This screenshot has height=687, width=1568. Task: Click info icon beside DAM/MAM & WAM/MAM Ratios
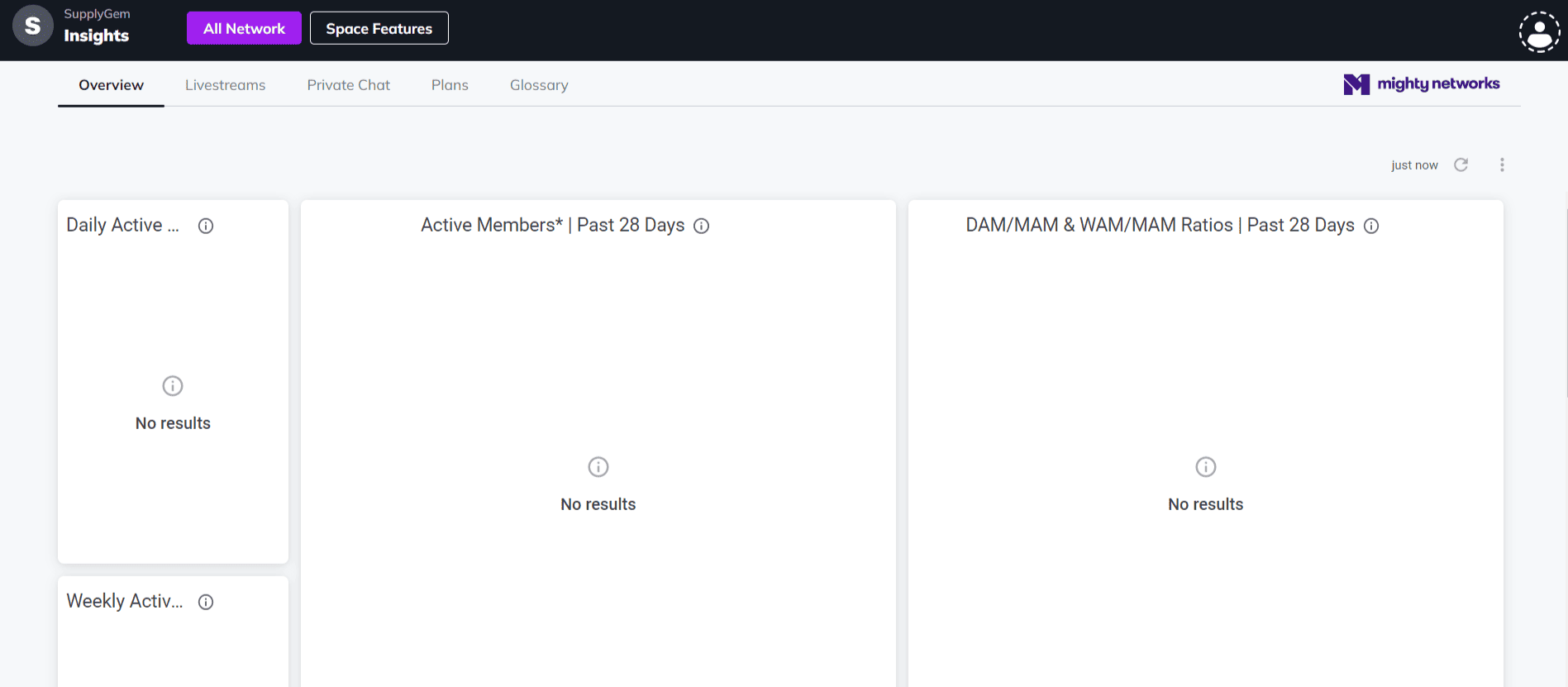click(1371, 226)
